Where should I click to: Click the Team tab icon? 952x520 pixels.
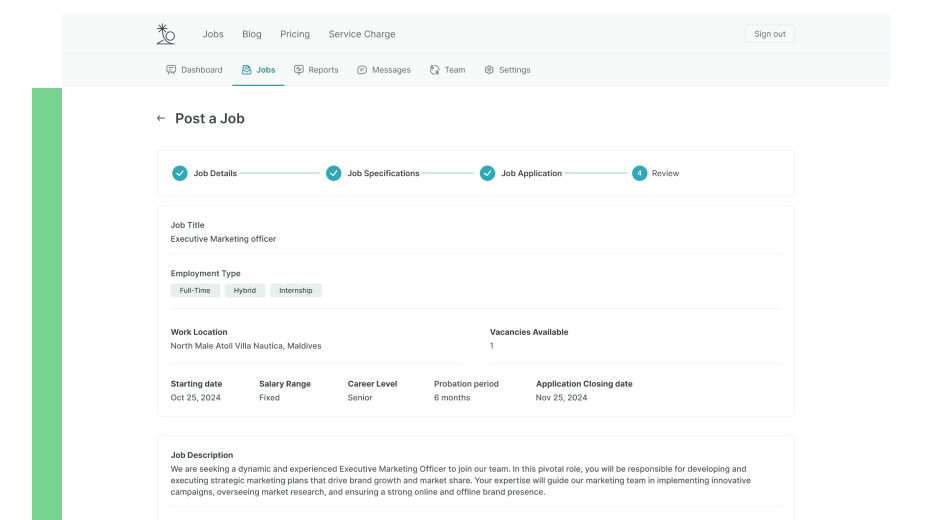tap(435, 70)
